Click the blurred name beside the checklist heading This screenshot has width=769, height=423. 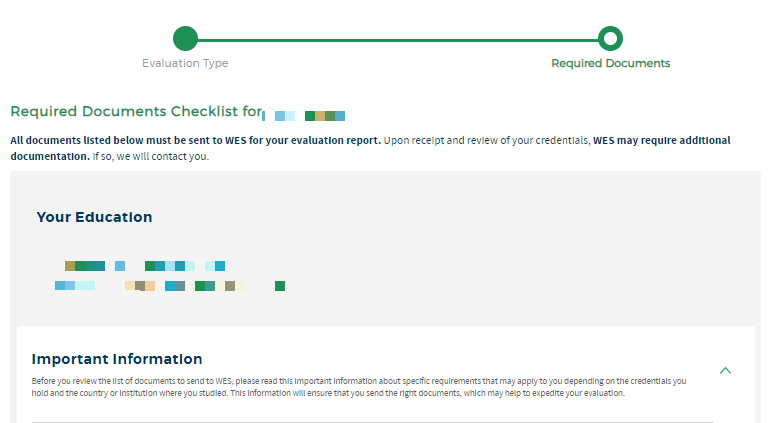310,116
